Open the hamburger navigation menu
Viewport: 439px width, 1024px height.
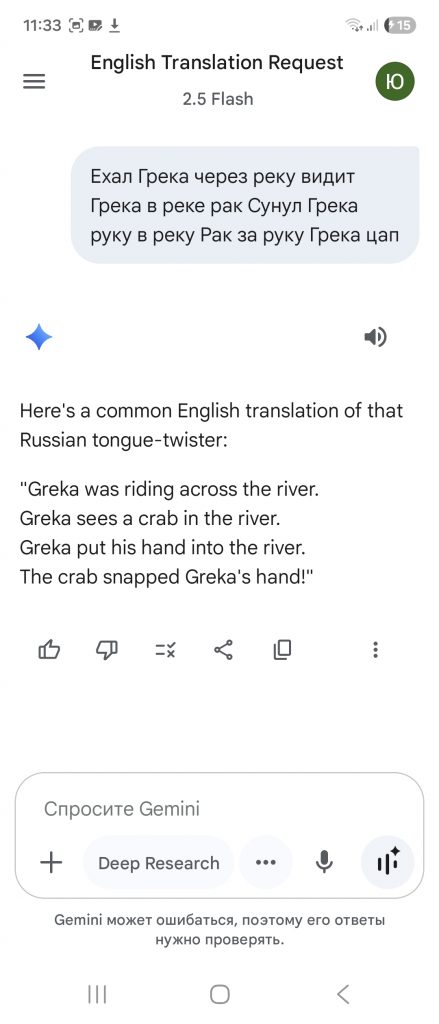[x=34, y=81]
